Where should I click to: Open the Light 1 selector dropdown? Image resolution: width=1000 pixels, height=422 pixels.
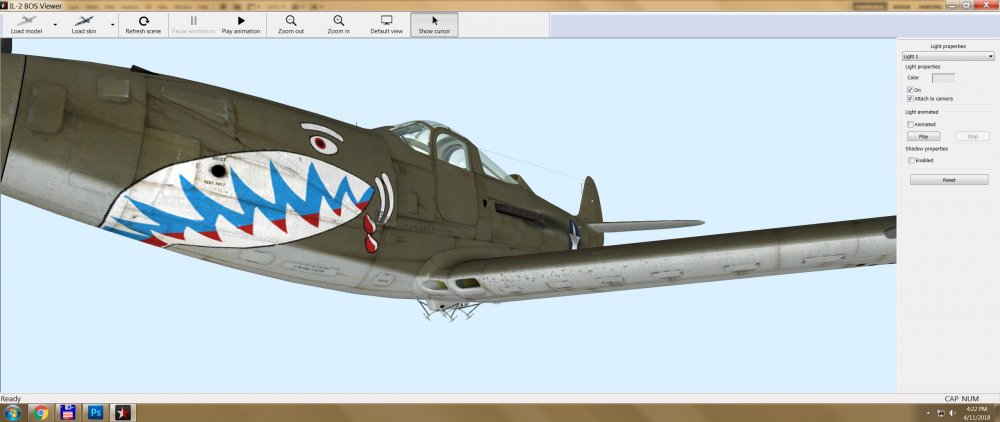tap(947, 57)
